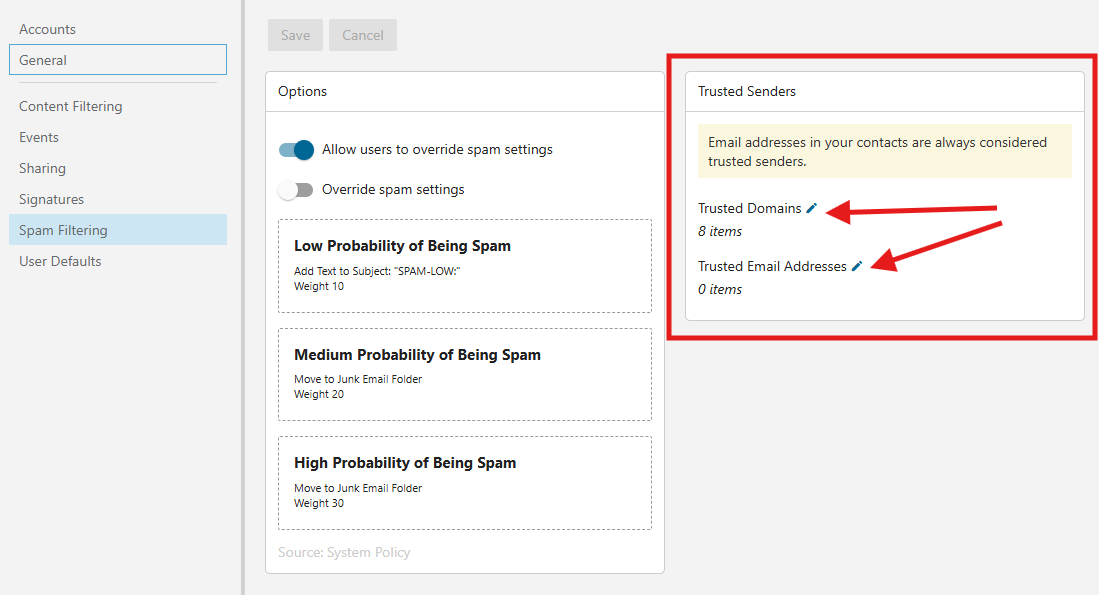This screenshot has height=595, width=1099.
Task: Click the Save button
Action: point(295,35)
